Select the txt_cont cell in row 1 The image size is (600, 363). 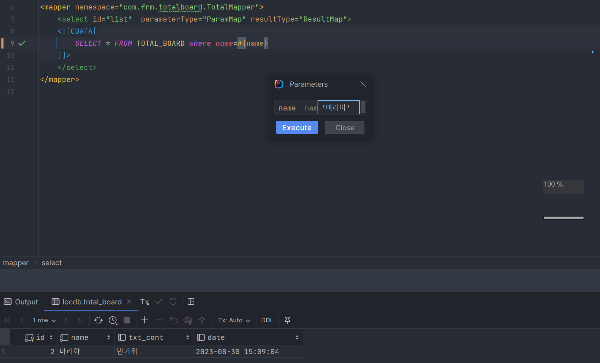[154, 351]
